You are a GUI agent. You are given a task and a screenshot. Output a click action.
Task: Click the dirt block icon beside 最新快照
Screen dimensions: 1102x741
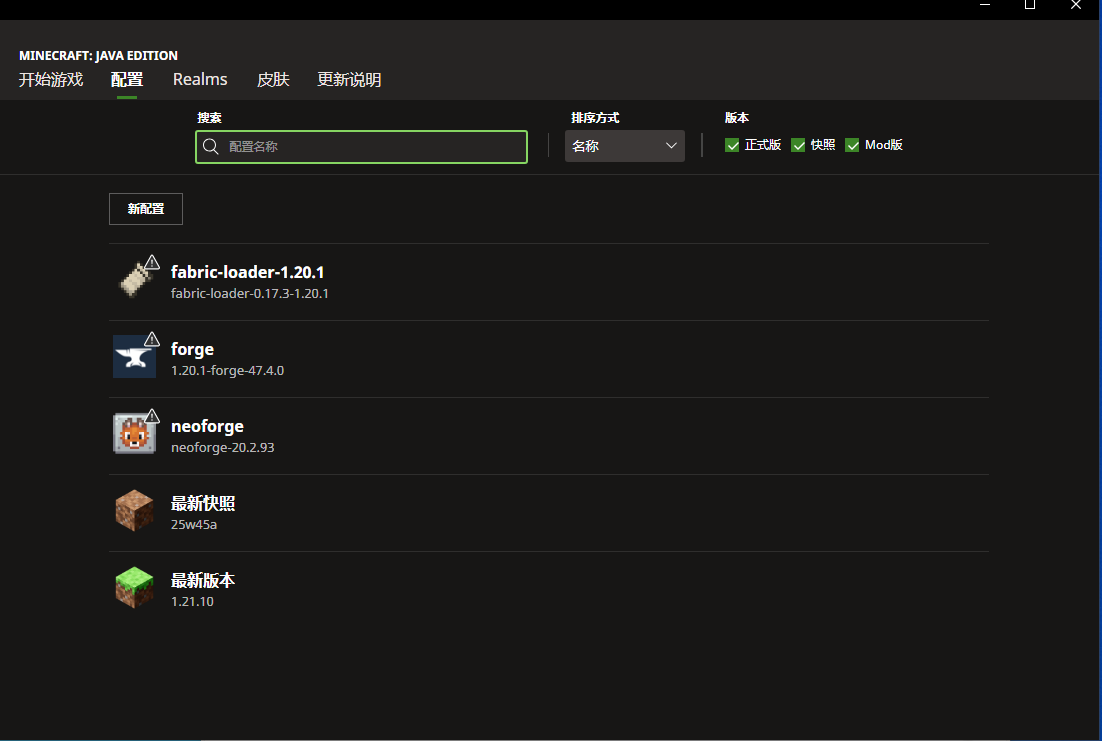click(x=135, y=510)
